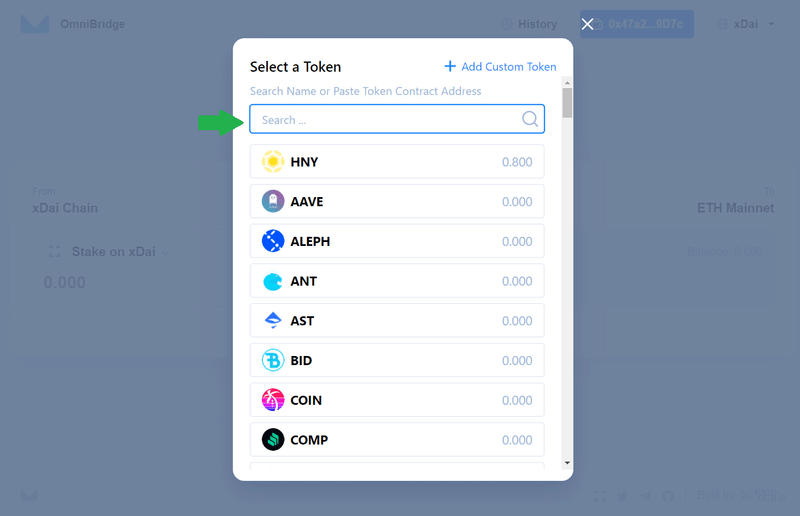Screen dimensions: 800x516
Task: Click the magnifier icon in search box
Action: point(530,119)
